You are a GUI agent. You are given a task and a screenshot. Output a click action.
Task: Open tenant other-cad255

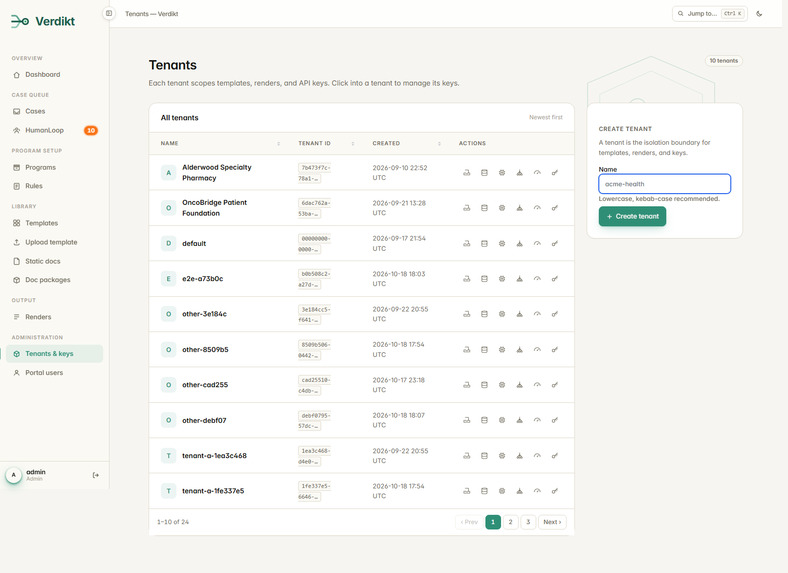point(205,385)
